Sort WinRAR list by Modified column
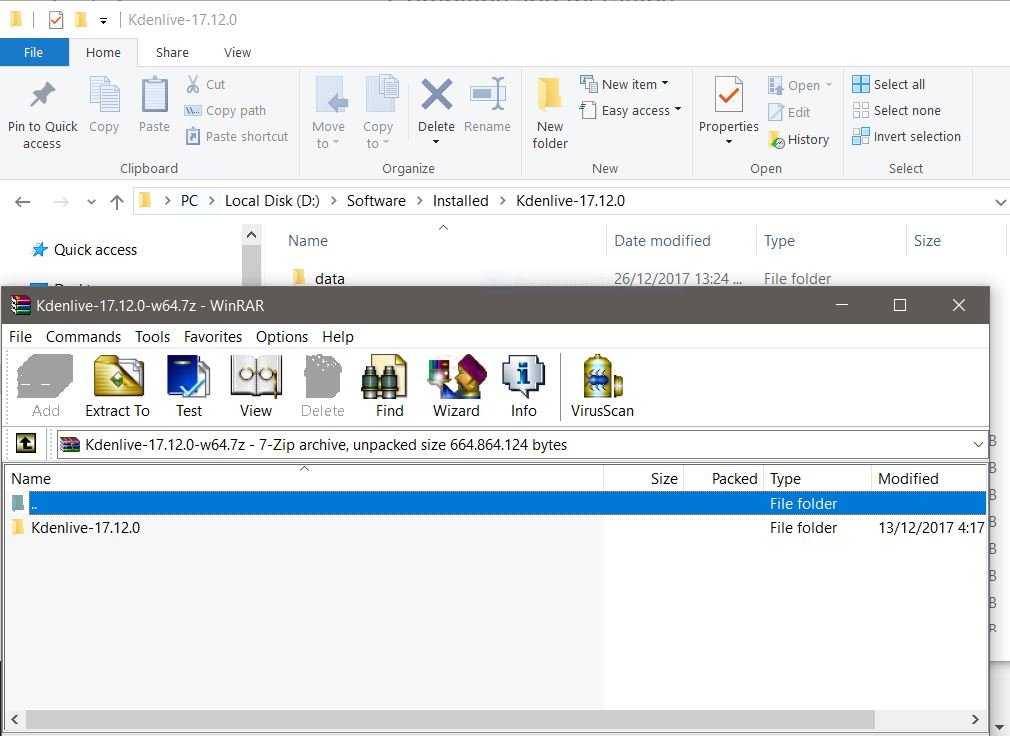The width and height of the screenshot is (1010, 736). [928, 478]
